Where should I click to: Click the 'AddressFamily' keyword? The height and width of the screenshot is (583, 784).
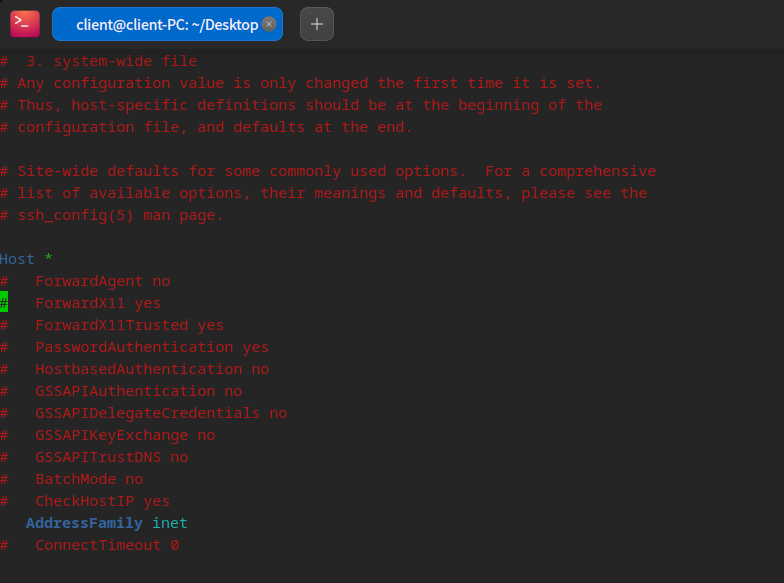pos(84,523)
